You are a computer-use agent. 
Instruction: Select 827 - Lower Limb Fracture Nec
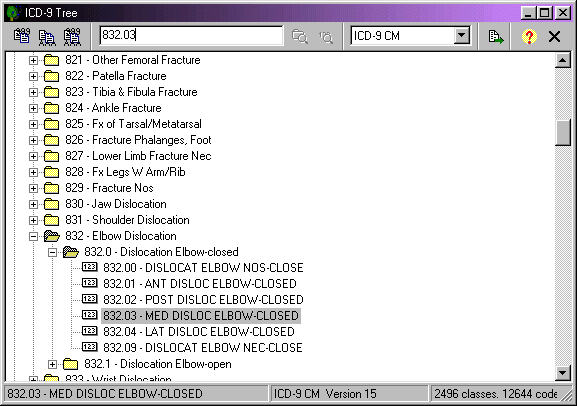tap(138, 156)
